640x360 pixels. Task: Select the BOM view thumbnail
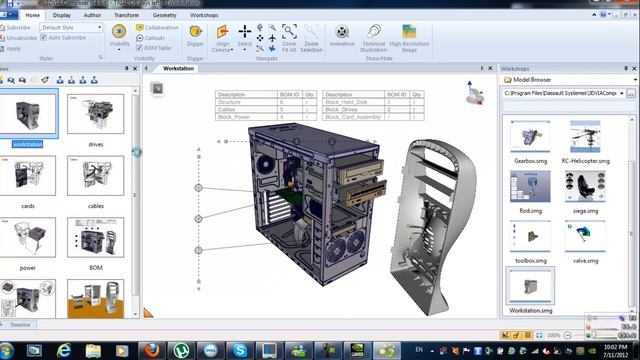pyautogui.click(x=96, y=238)
